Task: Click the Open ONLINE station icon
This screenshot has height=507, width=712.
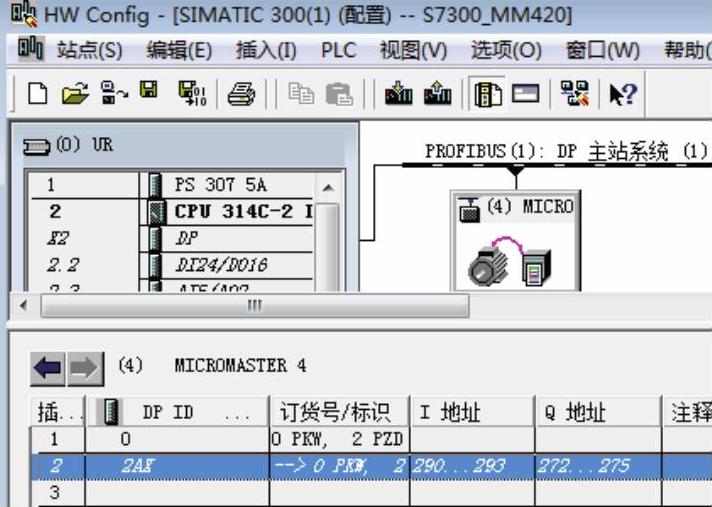Action: click(114, 93)
